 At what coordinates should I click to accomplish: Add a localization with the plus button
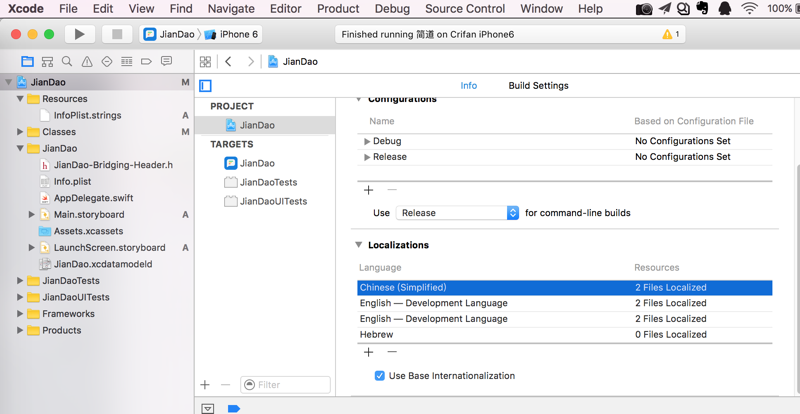(x=368, y=352)
